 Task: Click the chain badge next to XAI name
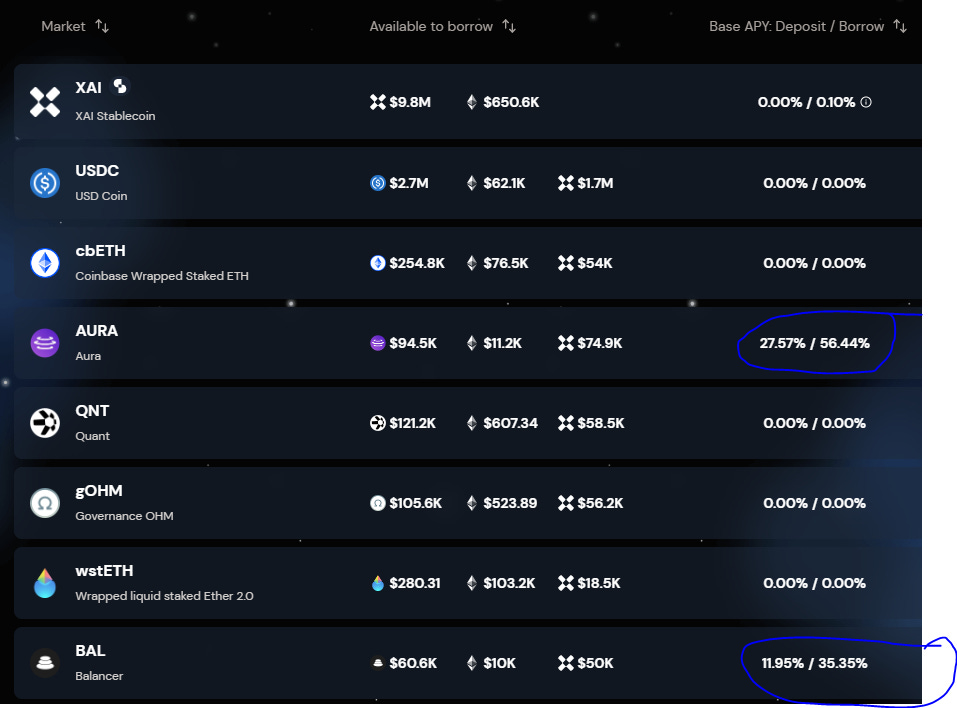click(x=120, y=87)
